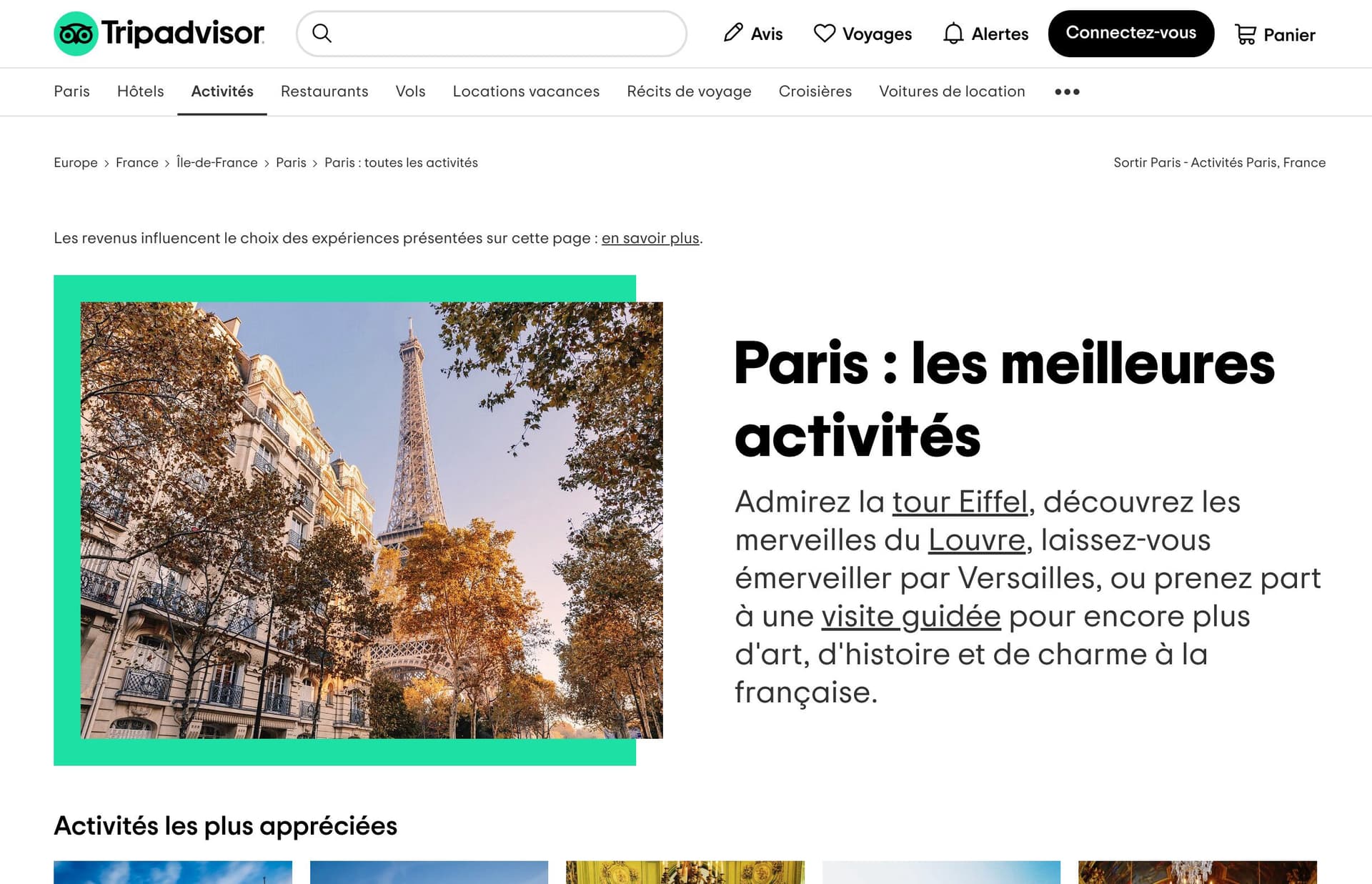Select the Hôtels tab

(x=140, y=91)
